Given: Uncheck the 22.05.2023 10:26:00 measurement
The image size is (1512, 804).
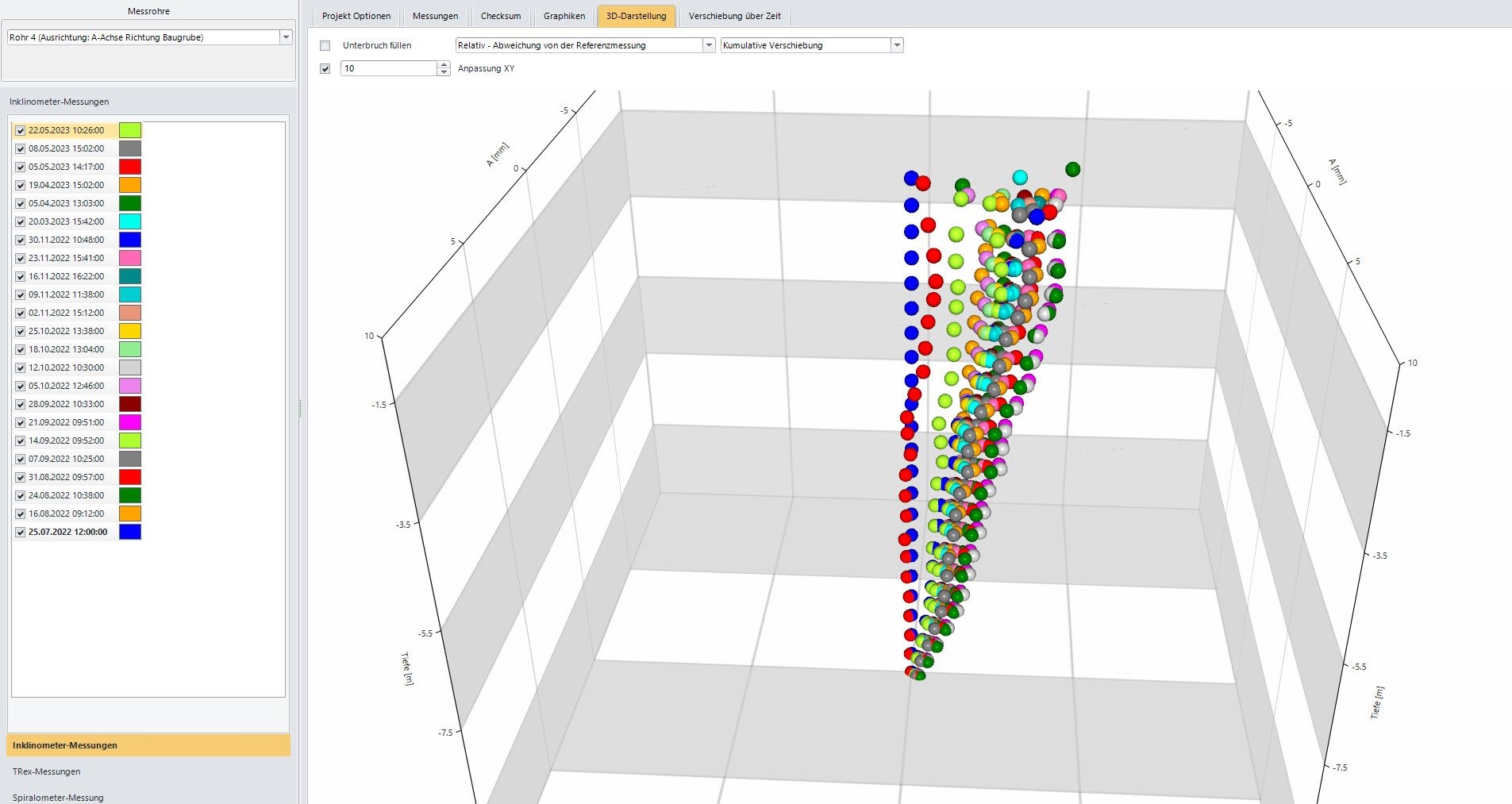Looking at the screenshot, I should (x=21, y=131).
